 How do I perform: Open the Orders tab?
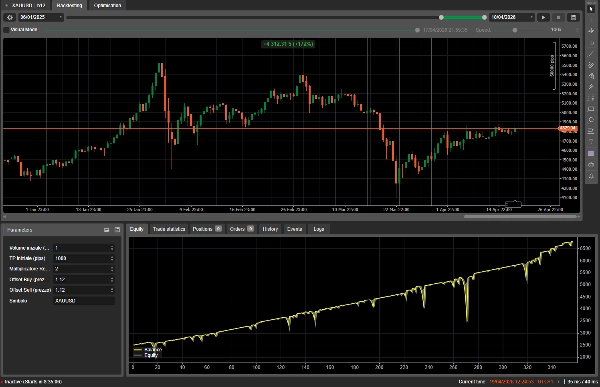[241, 229]
